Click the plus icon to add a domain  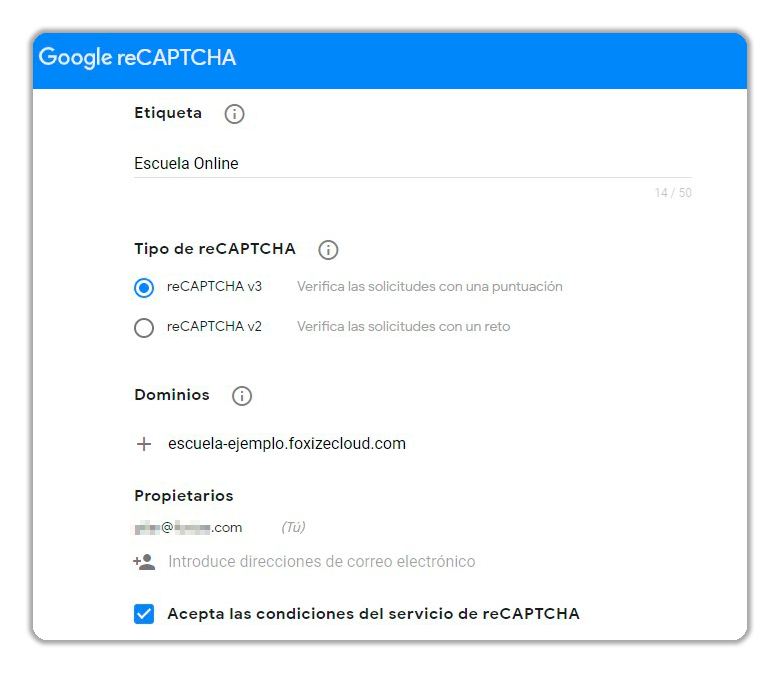[x=144, y=444]
